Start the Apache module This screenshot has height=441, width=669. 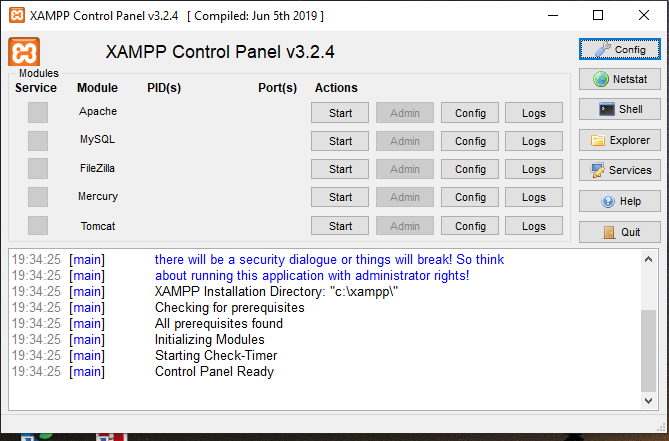[x=340, y=113]
